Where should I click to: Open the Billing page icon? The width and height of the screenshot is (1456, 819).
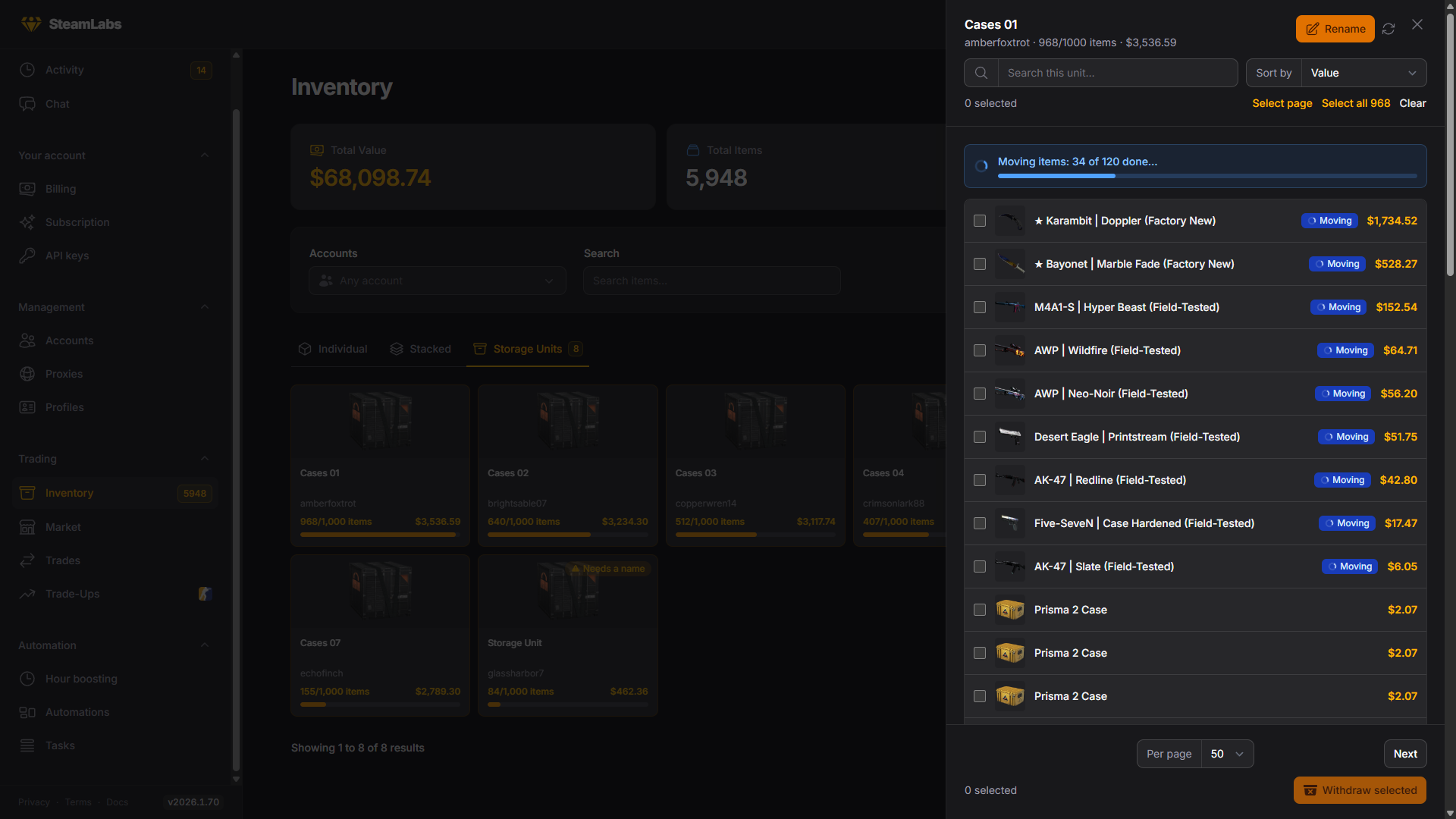click(x=27, y=189)
